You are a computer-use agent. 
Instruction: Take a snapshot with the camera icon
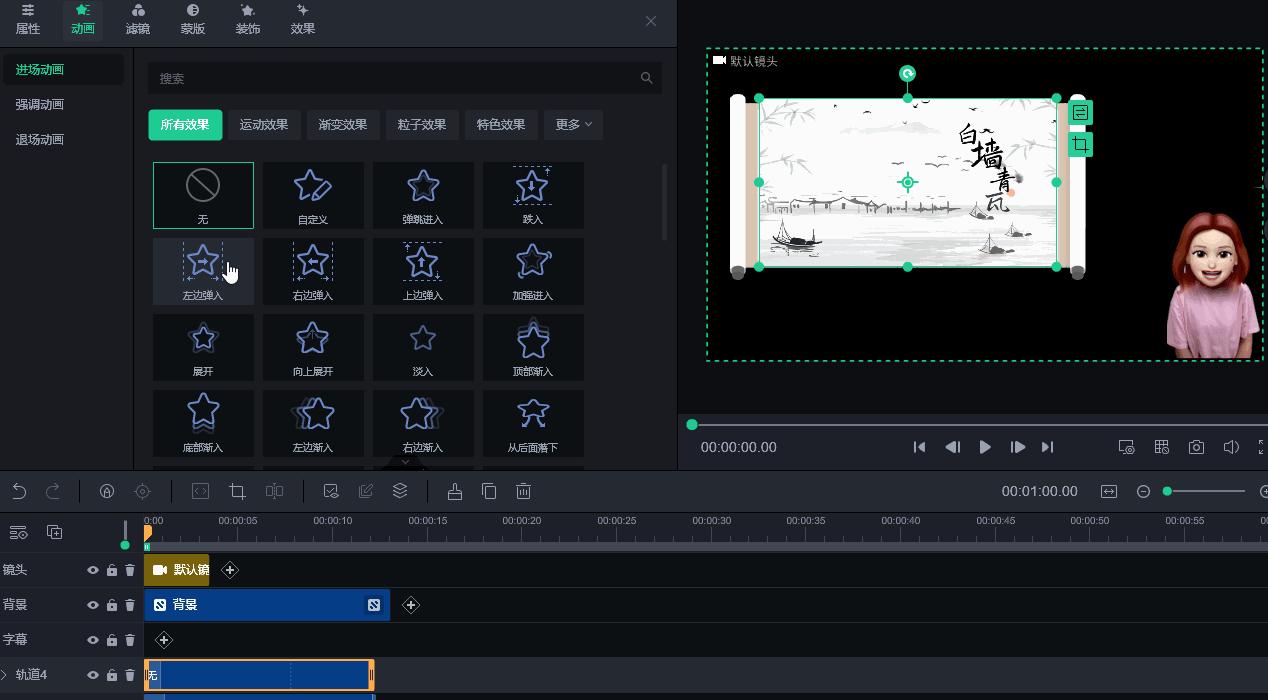(1196, 447)
